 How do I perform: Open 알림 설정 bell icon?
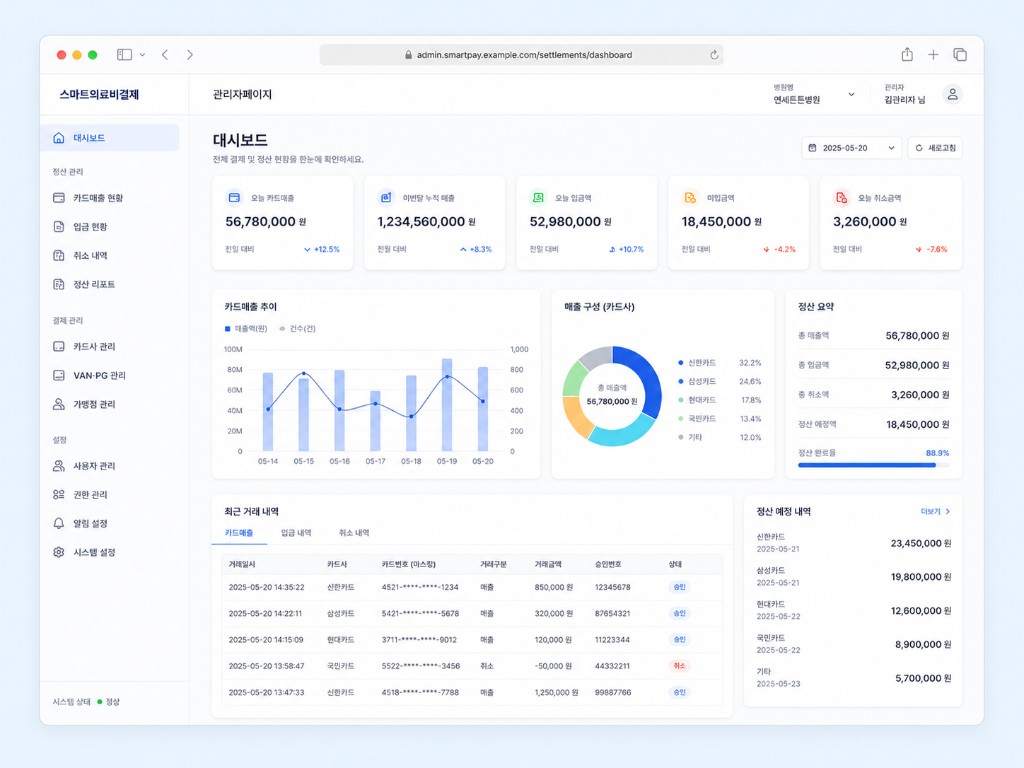coord(59,523)
